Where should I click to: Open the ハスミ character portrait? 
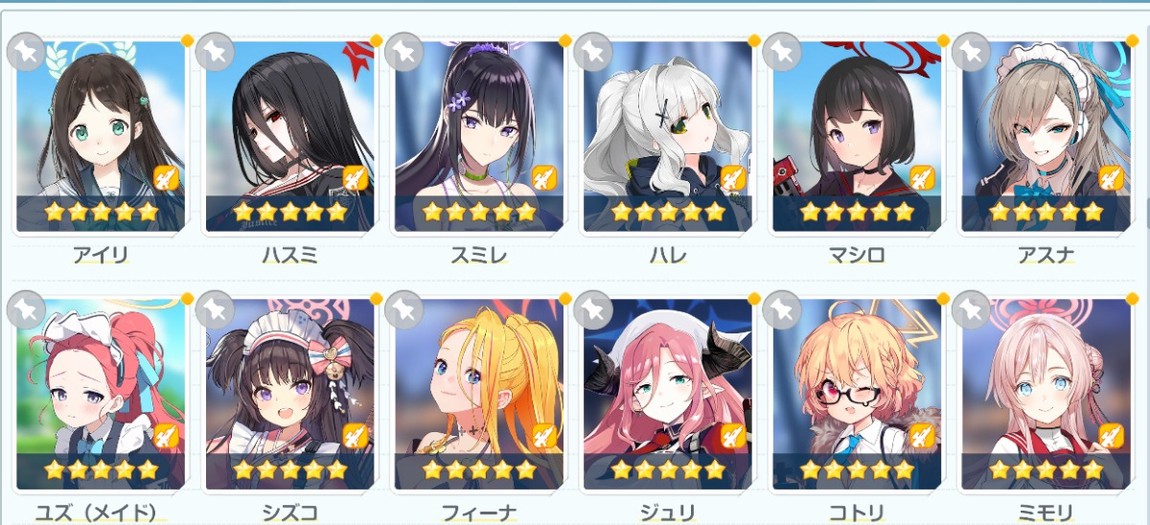pyautogui.click(x=290, y=136)
